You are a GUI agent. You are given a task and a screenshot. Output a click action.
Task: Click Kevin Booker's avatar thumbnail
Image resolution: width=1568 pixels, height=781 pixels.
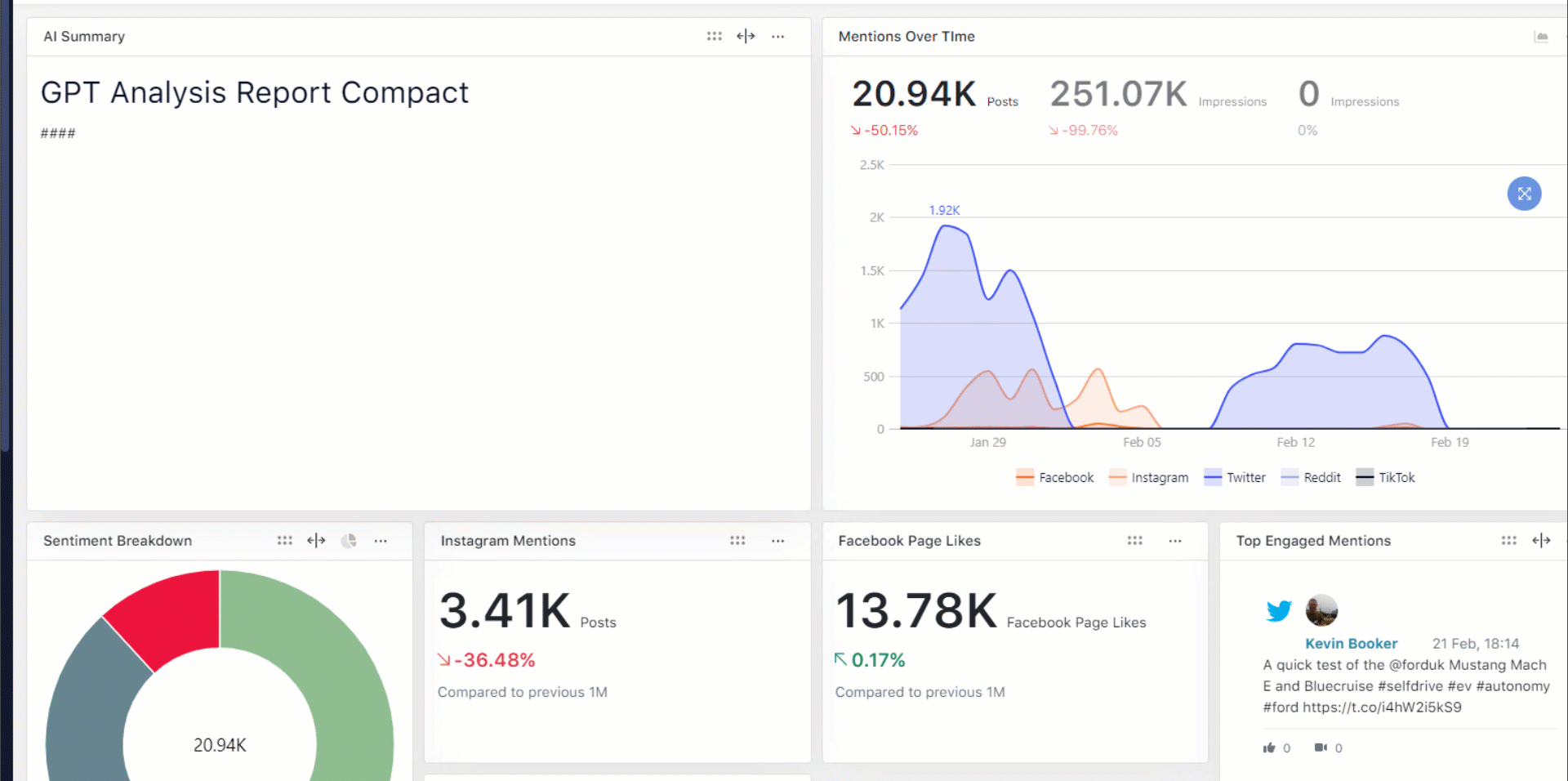point(1321,610)
